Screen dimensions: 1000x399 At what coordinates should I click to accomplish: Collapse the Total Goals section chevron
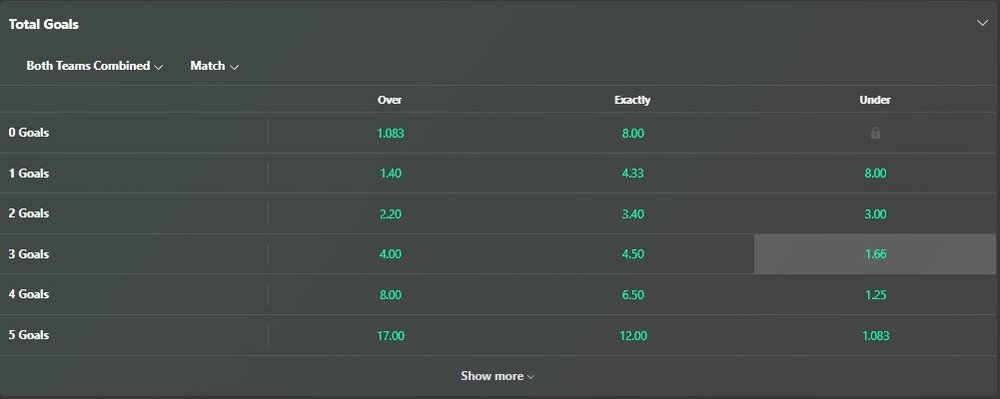point(982,23)
